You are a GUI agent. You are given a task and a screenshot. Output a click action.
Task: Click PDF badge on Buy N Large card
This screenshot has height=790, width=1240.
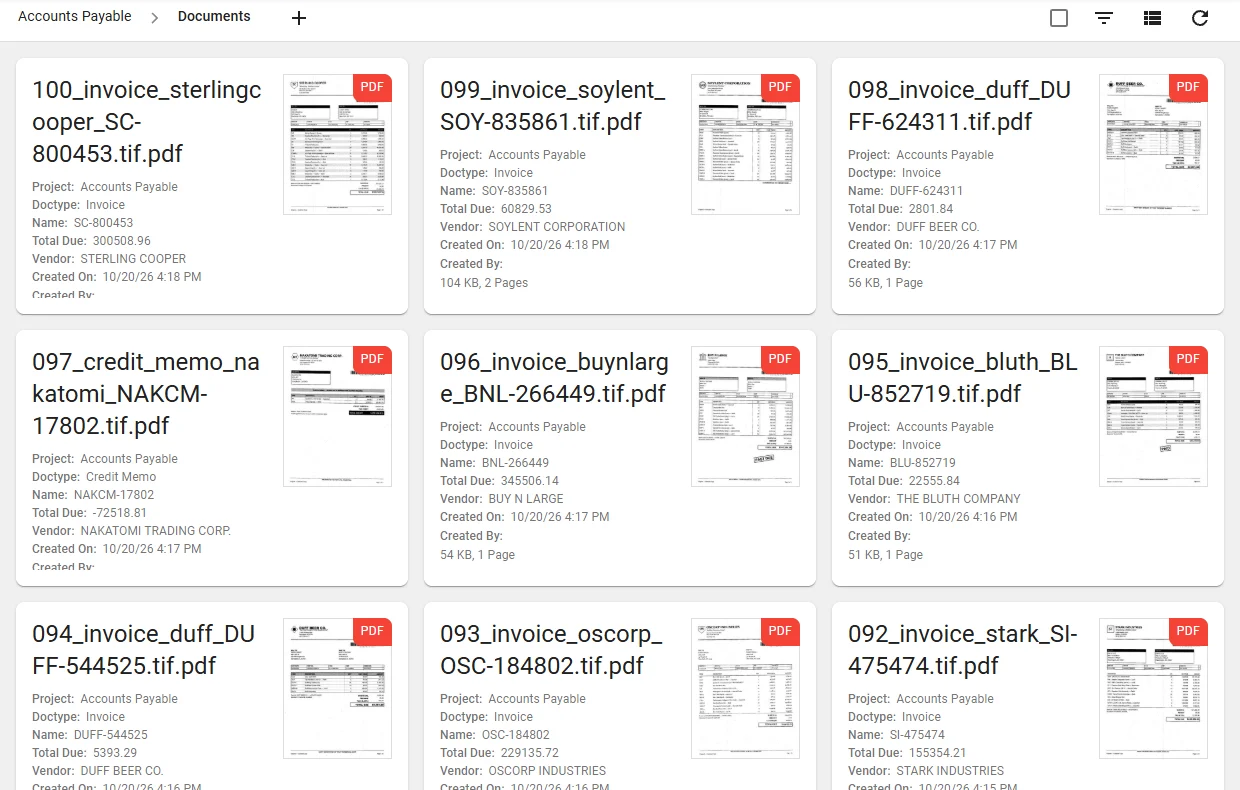pos(780,360)
